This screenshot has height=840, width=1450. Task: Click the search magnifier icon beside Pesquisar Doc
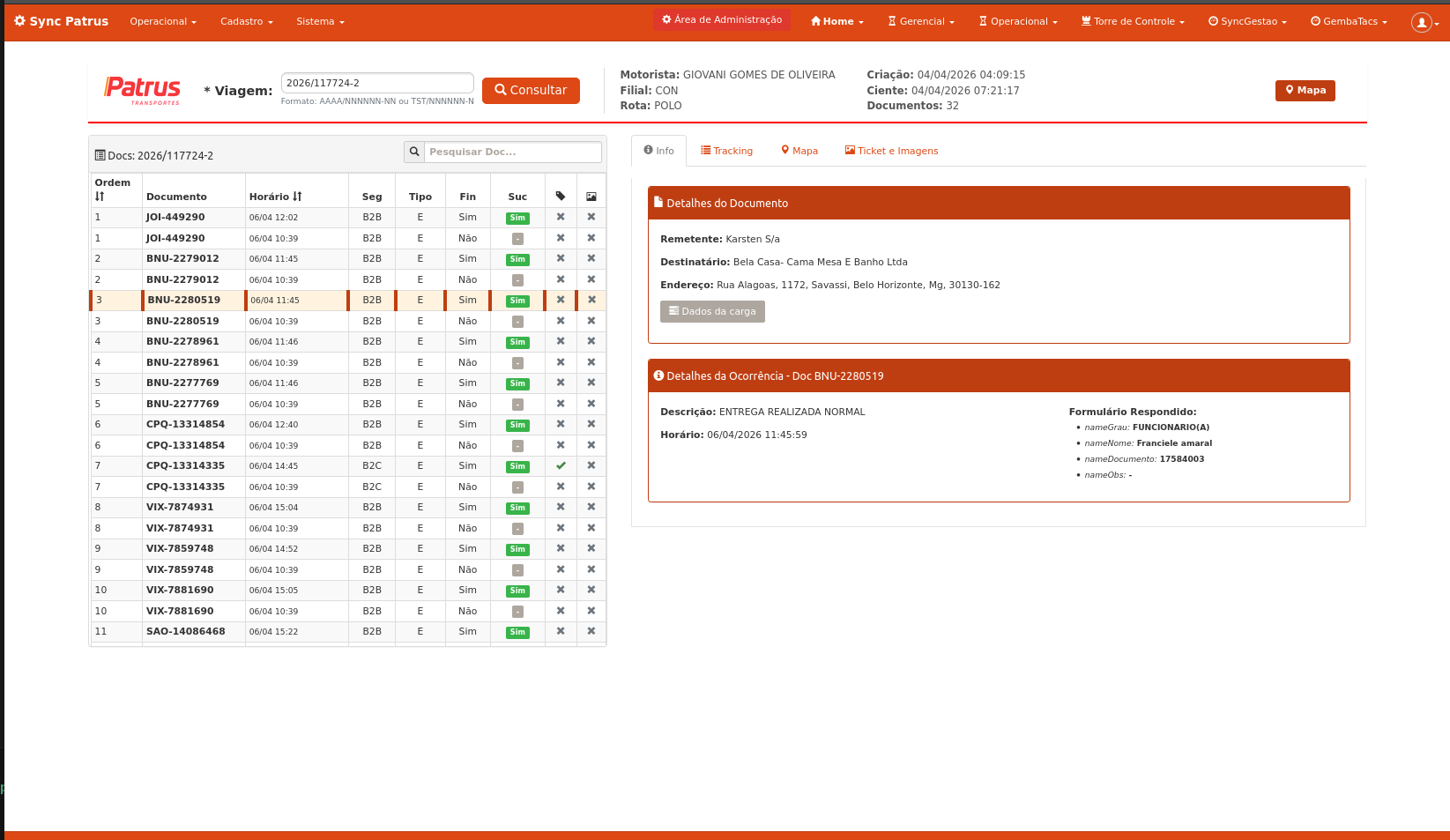(413, 152)
